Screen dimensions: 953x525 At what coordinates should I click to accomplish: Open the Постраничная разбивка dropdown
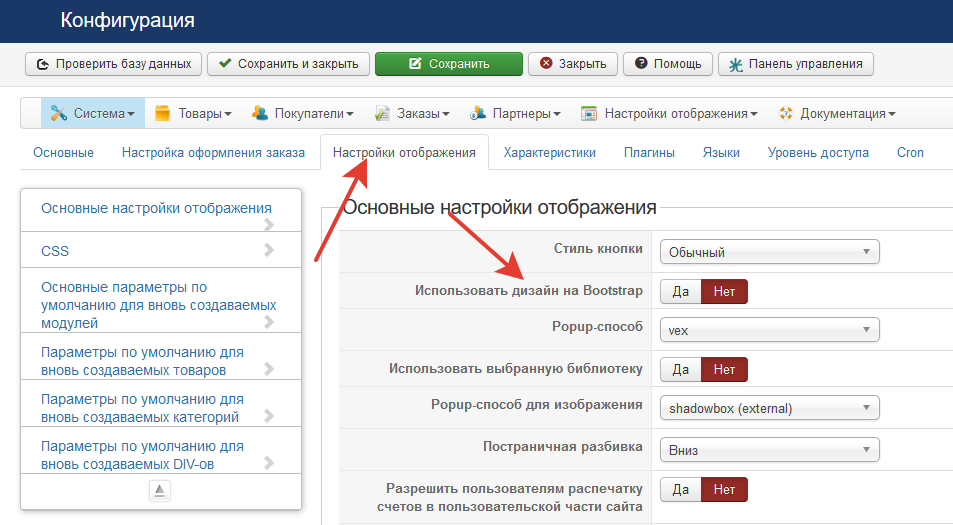(x=769, y=450)
